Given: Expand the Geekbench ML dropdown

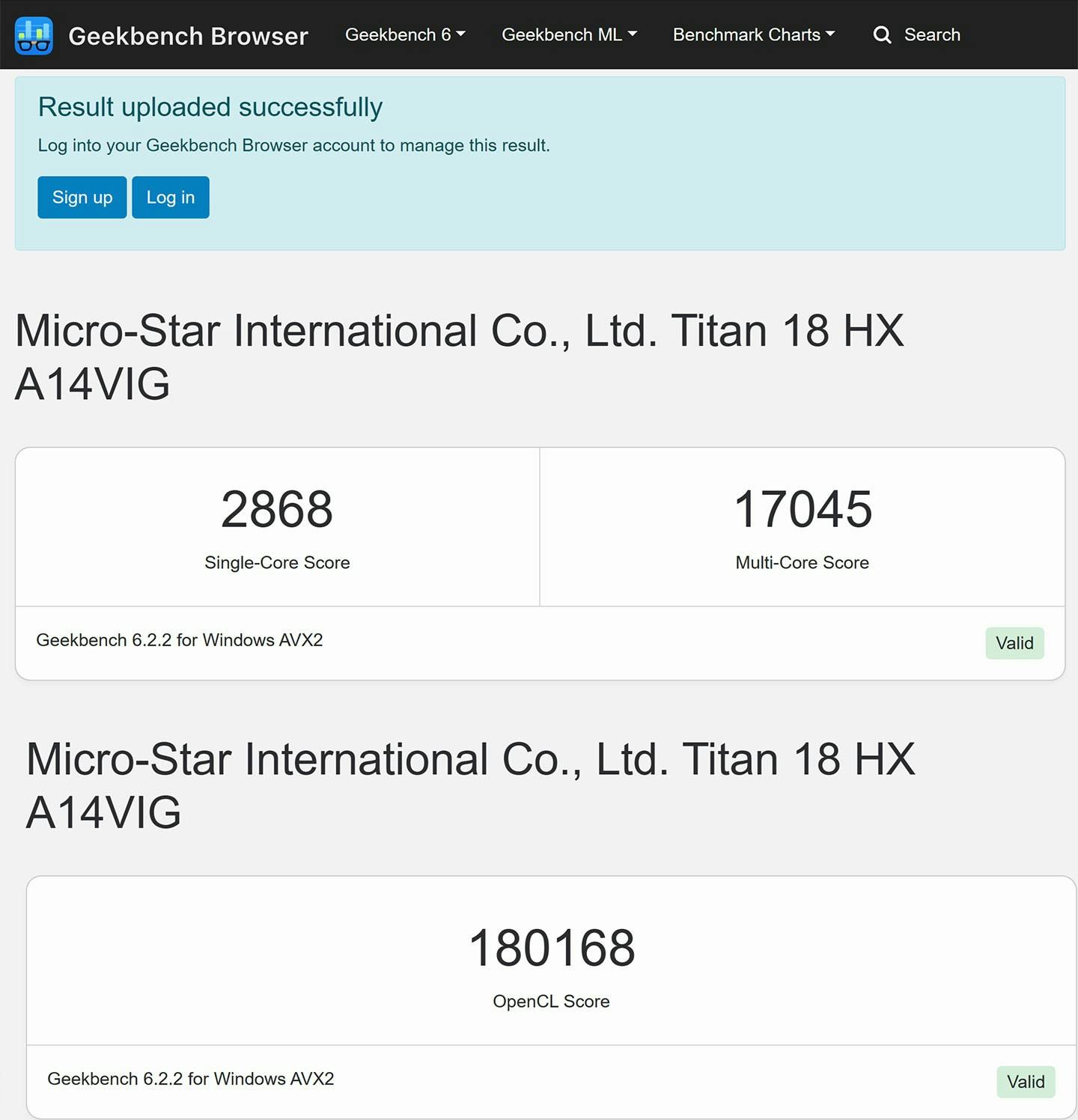Looking at the screenshot, I should click(x=569, y=35).
